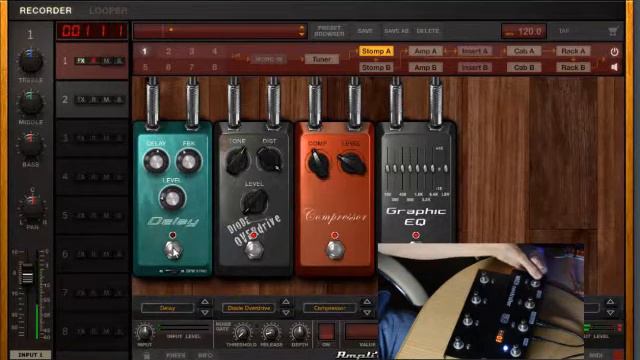Image resolution: width=640 pixels, height=360 pixels.
Task: Toggle the red On button
Action: click(327, 331)
